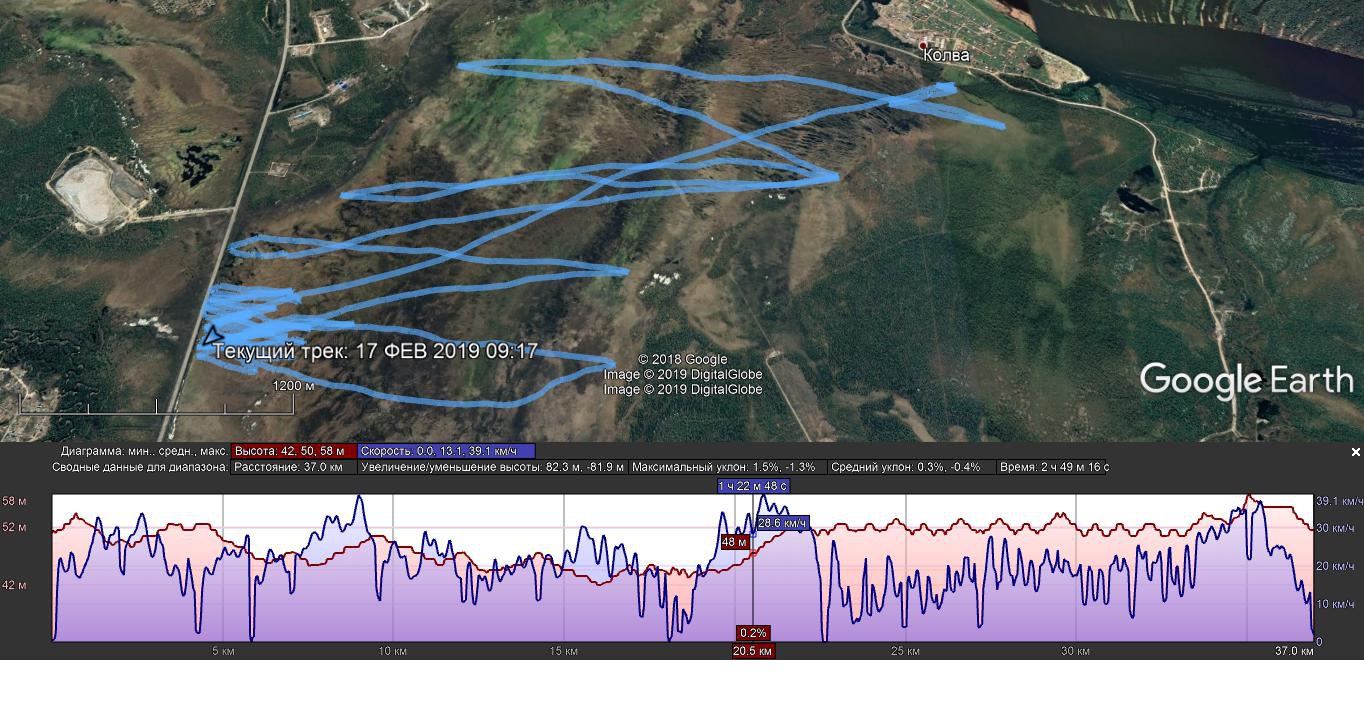Screen dimensions: 1364x722
Task: Select the 20.5 км distance marker
Action: click(752, 651)
